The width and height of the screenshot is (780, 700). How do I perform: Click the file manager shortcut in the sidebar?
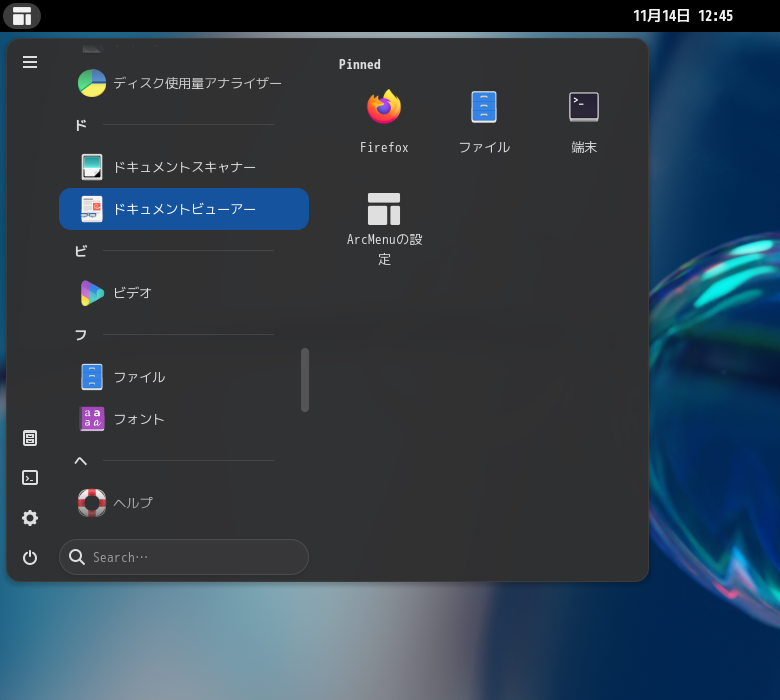coord(30,438)
